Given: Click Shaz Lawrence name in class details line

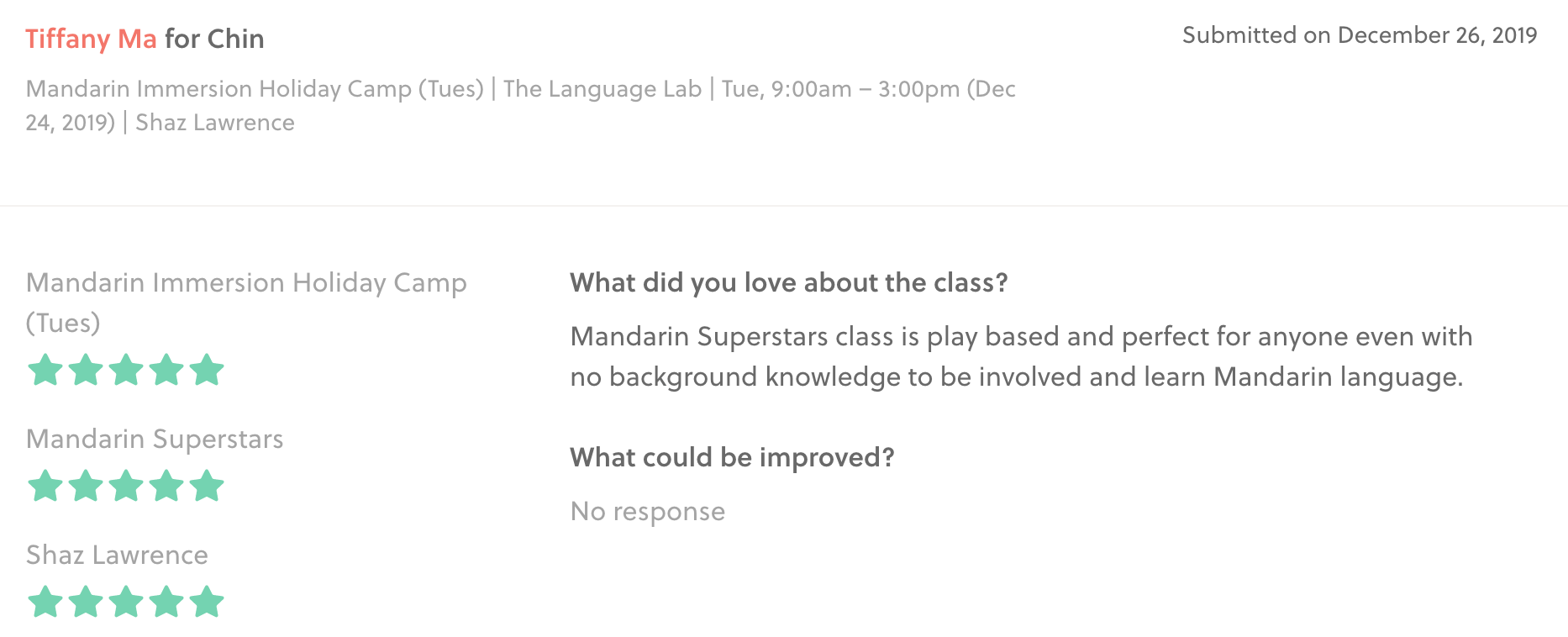Looking at the screenshot, I should click(x=215, y=123).
